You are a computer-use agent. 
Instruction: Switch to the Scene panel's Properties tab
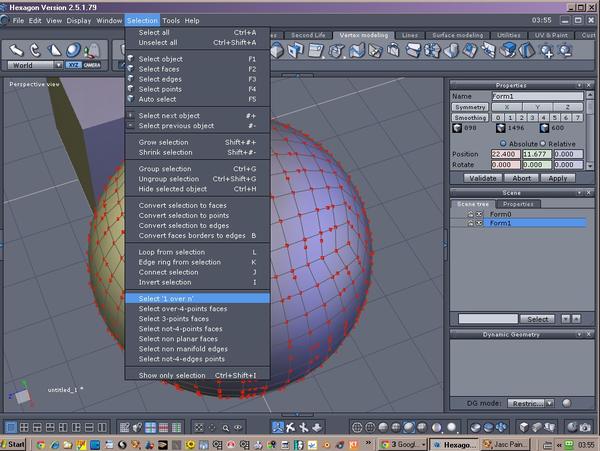pyautogui.click(x=518, y=204)
